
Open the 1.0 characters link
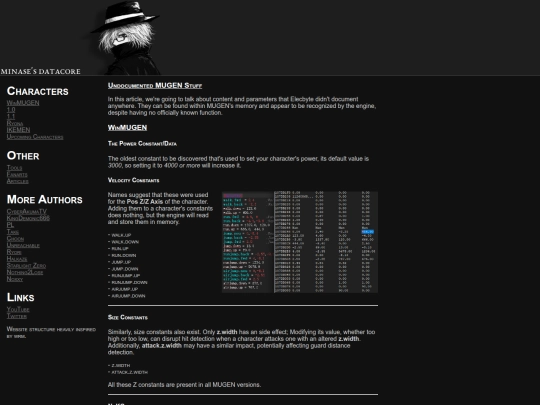[11, 110]
